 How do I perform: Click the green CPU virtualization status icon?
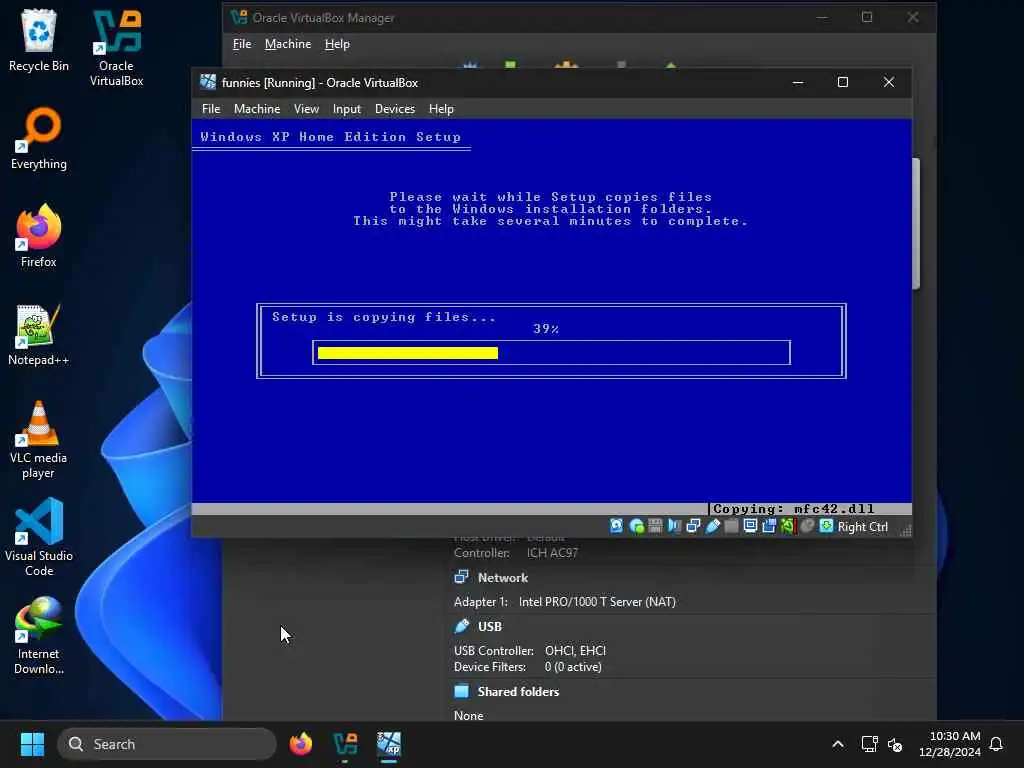788,526
